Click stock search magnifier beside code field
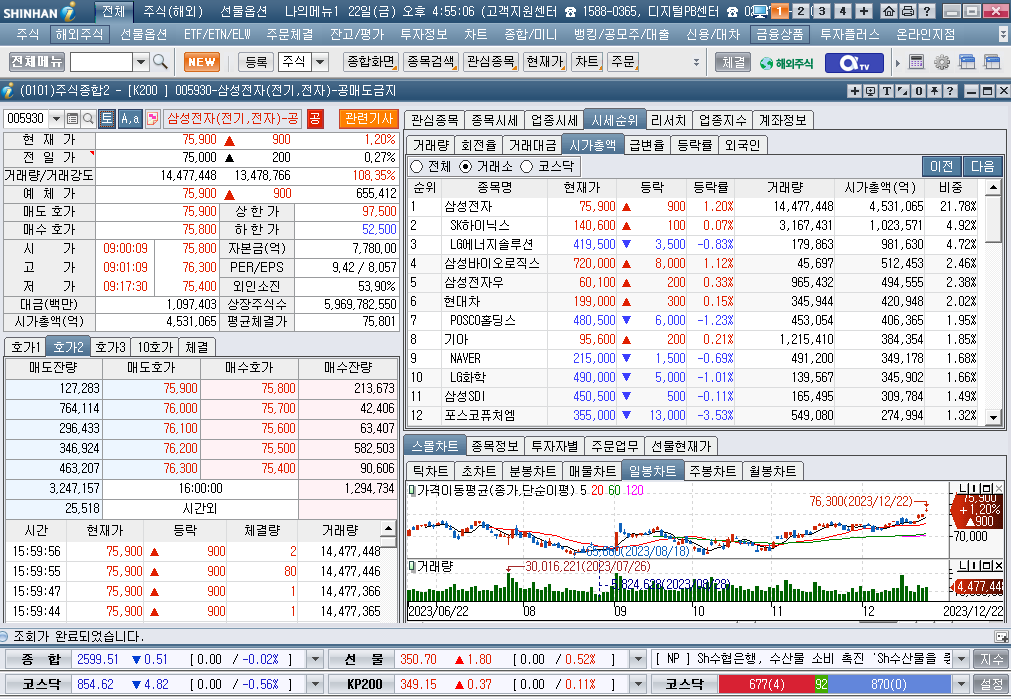Viewport: 1011px width, 699px height. (x=88, y=119)
